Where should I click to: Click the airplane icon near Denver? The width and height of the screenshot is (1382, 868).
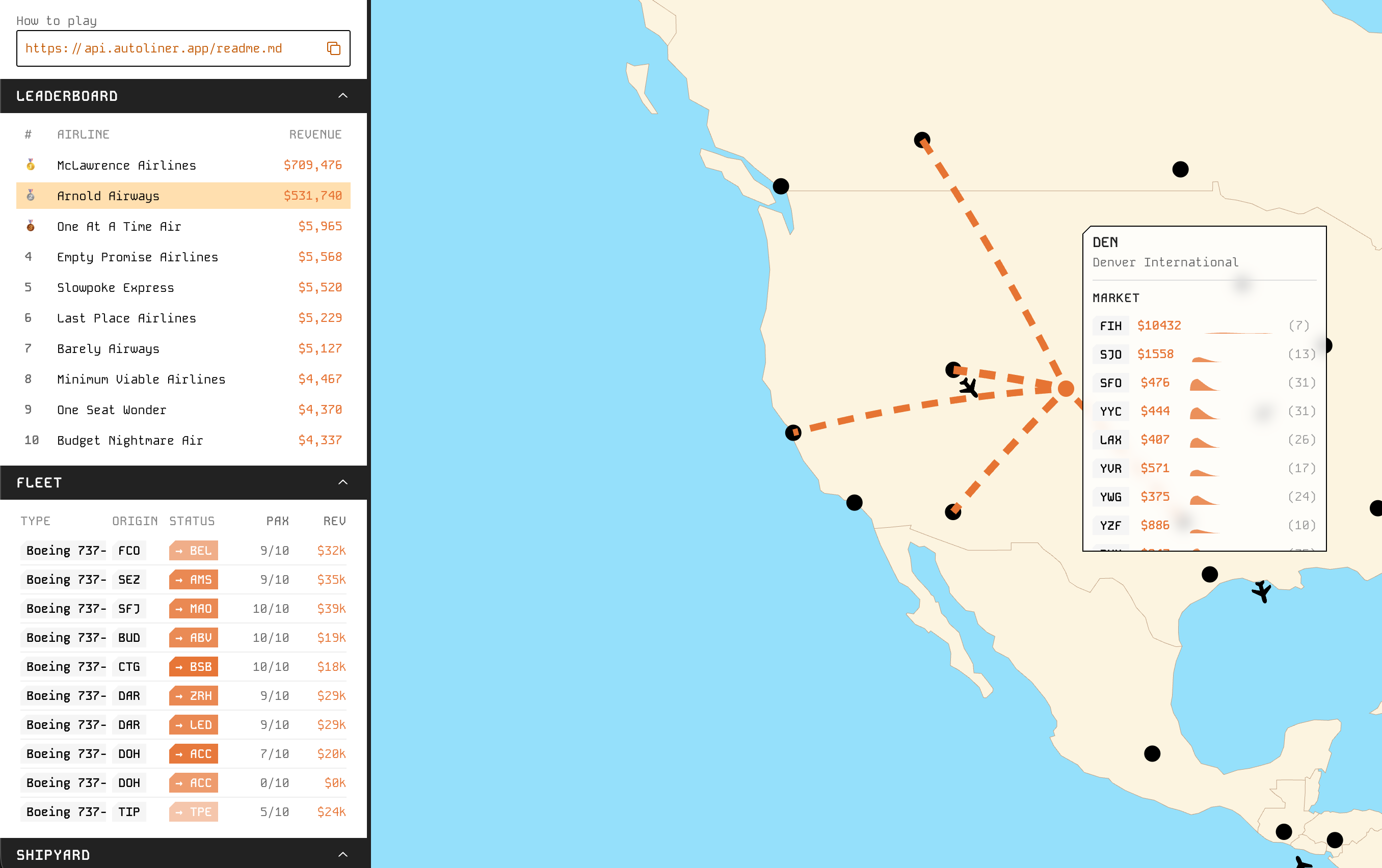(x=969, y=387)
